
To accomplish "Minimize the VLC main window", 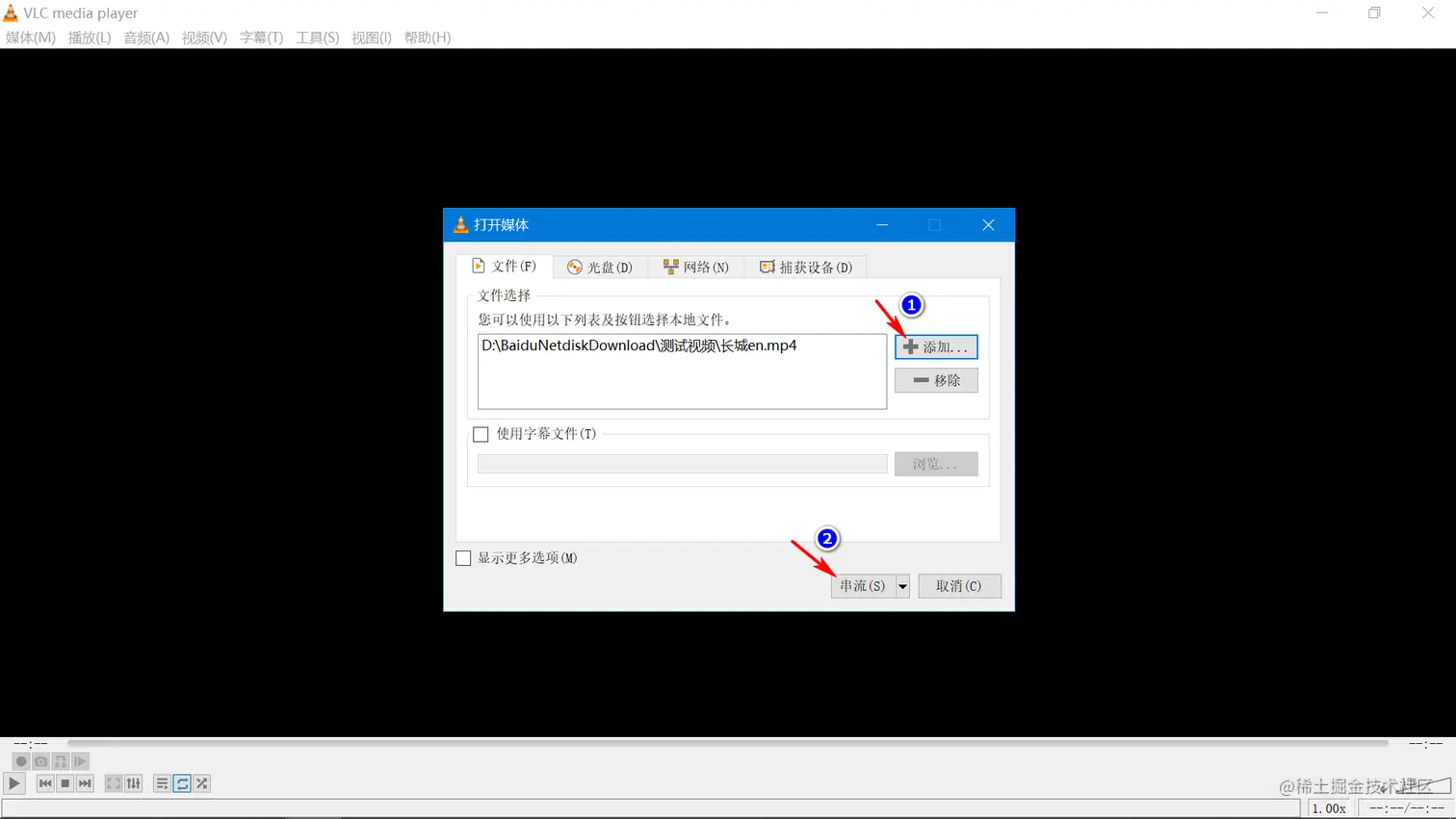I will (1322, 13).
